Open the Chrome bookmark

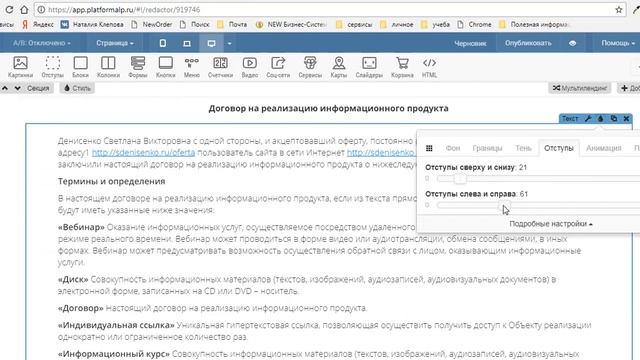(474, 24)
